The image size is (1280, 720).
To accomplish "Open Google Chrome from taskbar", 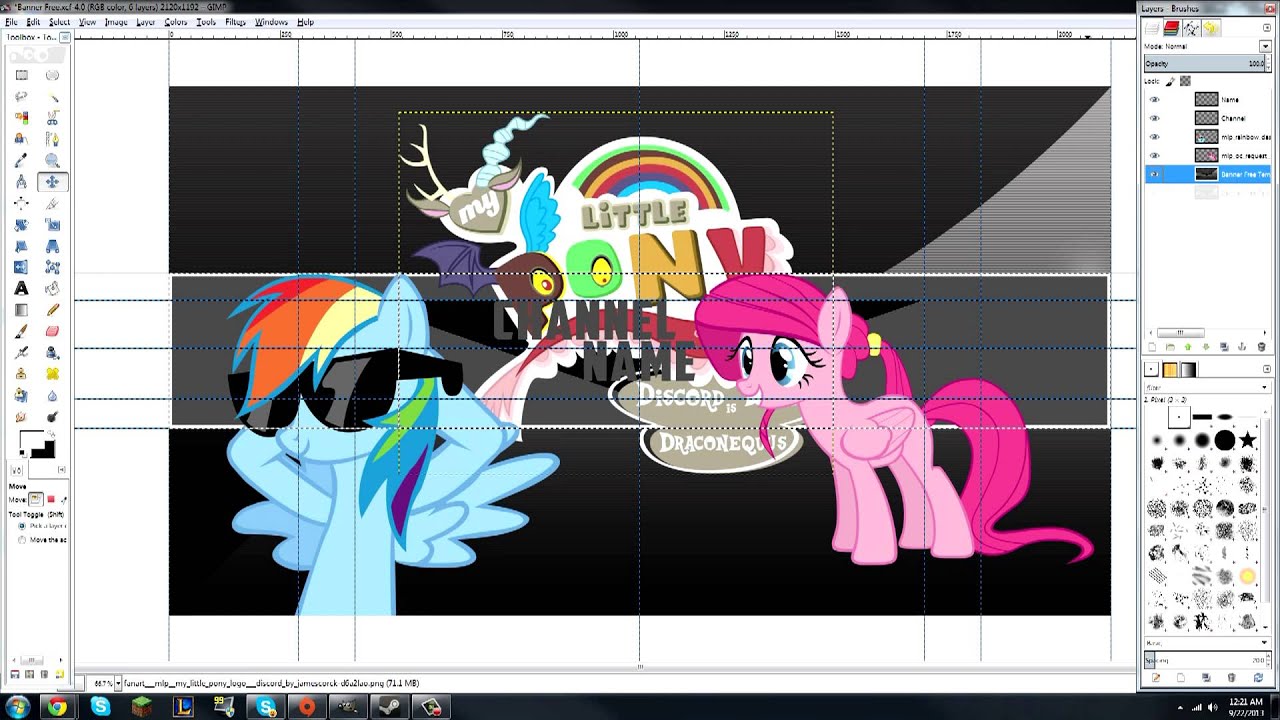I will (57, 707).
